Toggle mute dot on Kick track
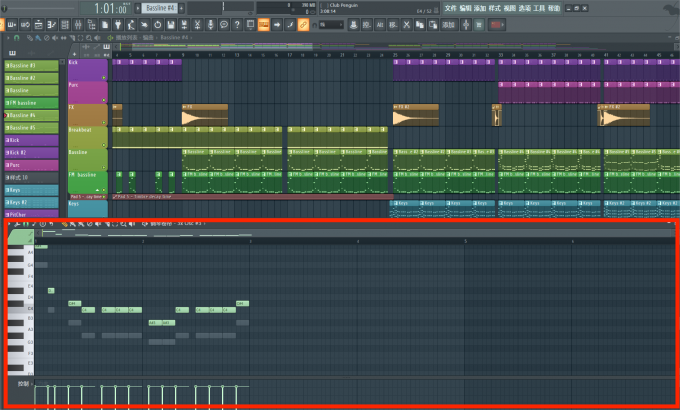 104,78
